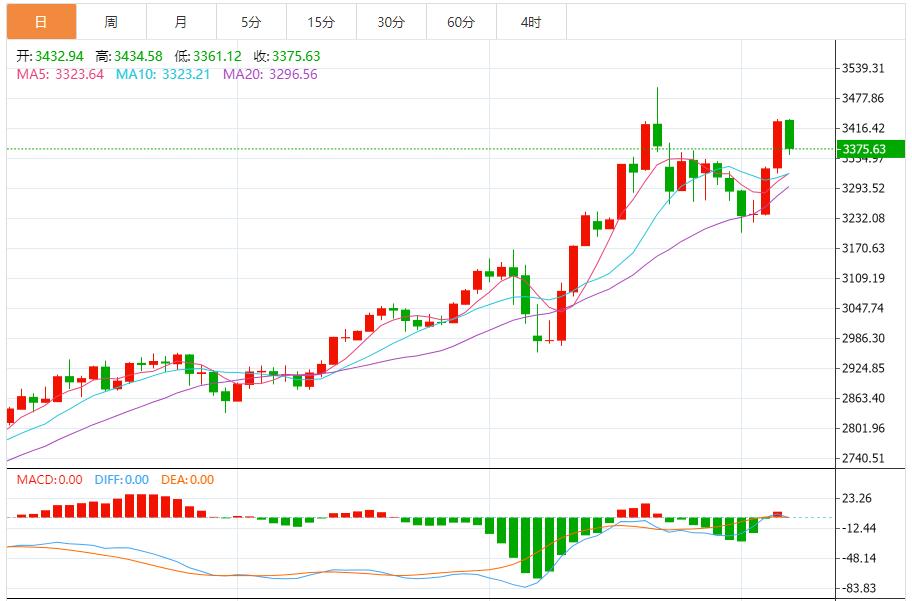Click the MA5: 3323.64 indicator label
Screen dimensions: 912x601
[x=60, y=74]
